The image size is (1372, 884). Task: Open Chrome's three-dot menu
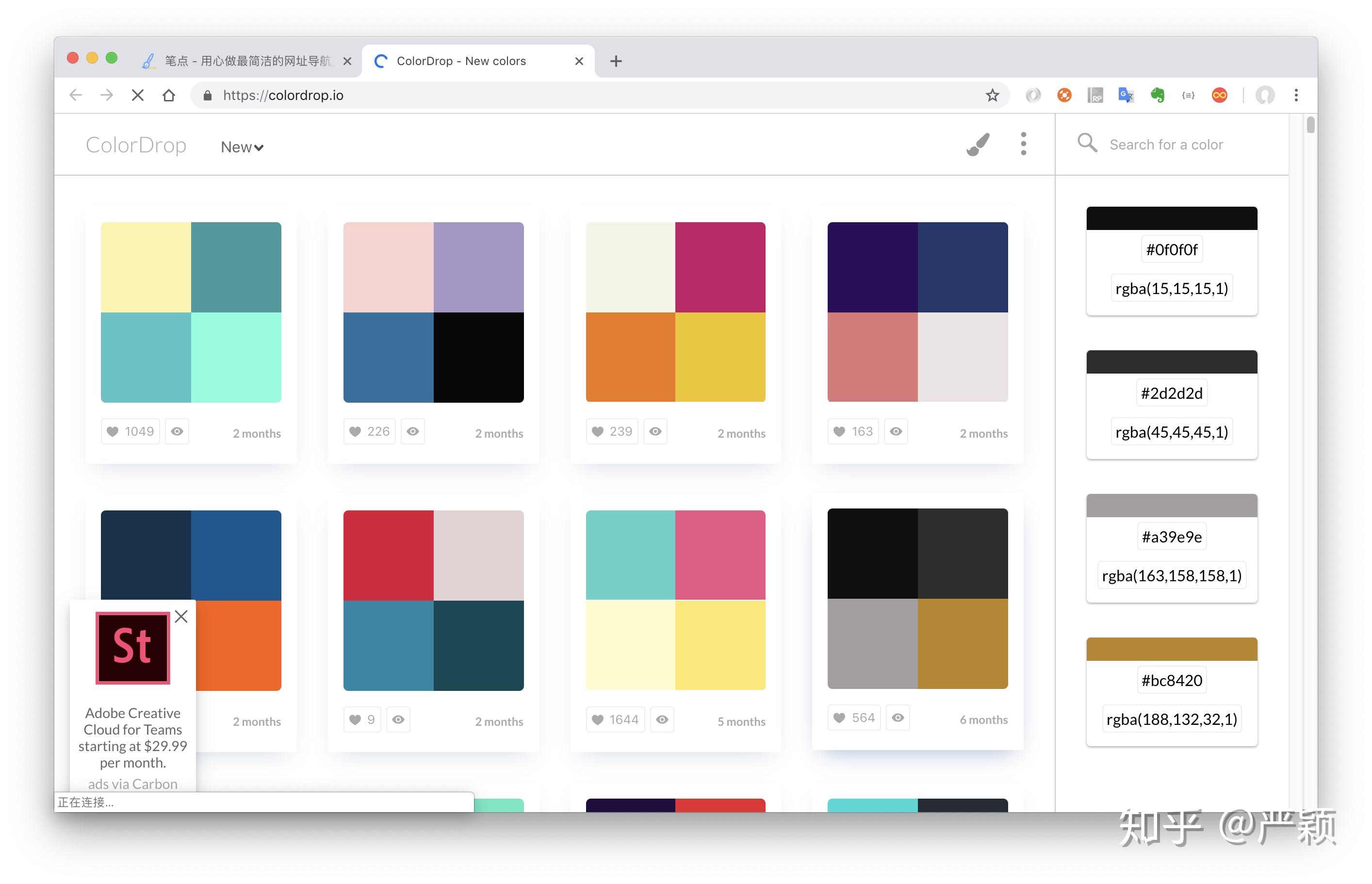click(1296, 95)
